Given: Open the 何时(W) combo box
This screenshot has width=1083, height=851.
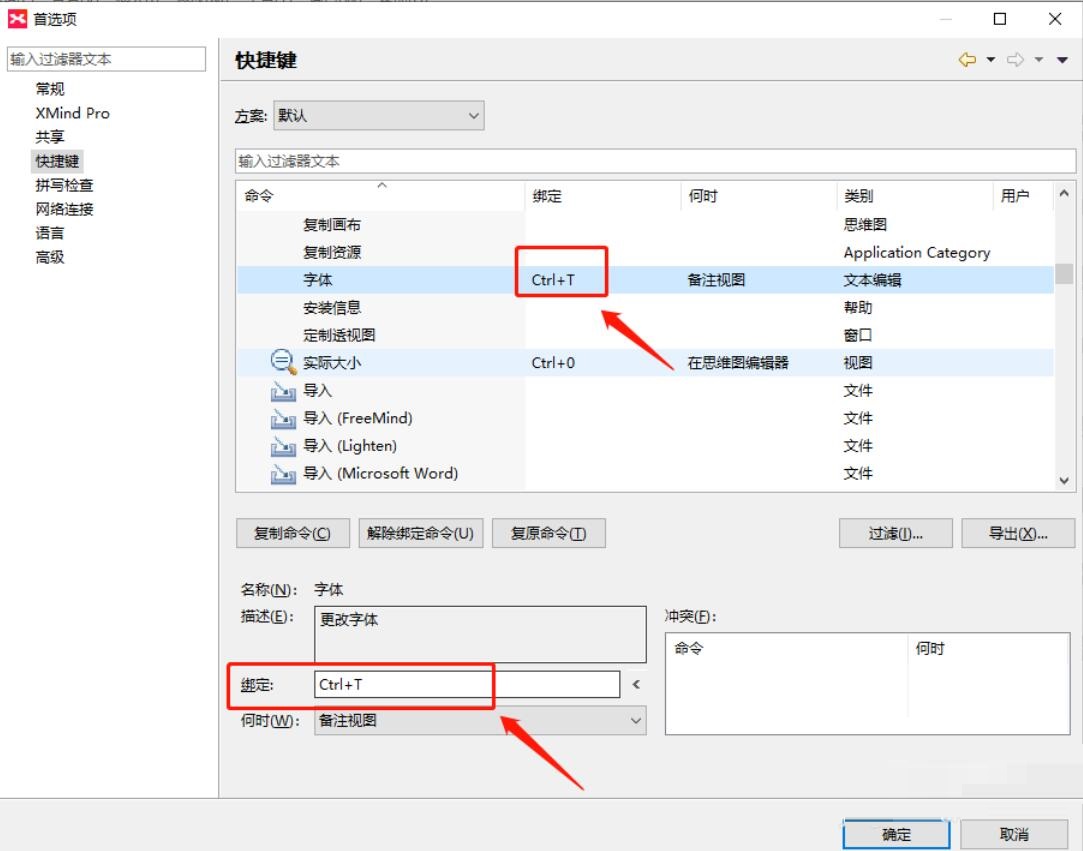Looking at the screenshot, I should pos(480,720).
